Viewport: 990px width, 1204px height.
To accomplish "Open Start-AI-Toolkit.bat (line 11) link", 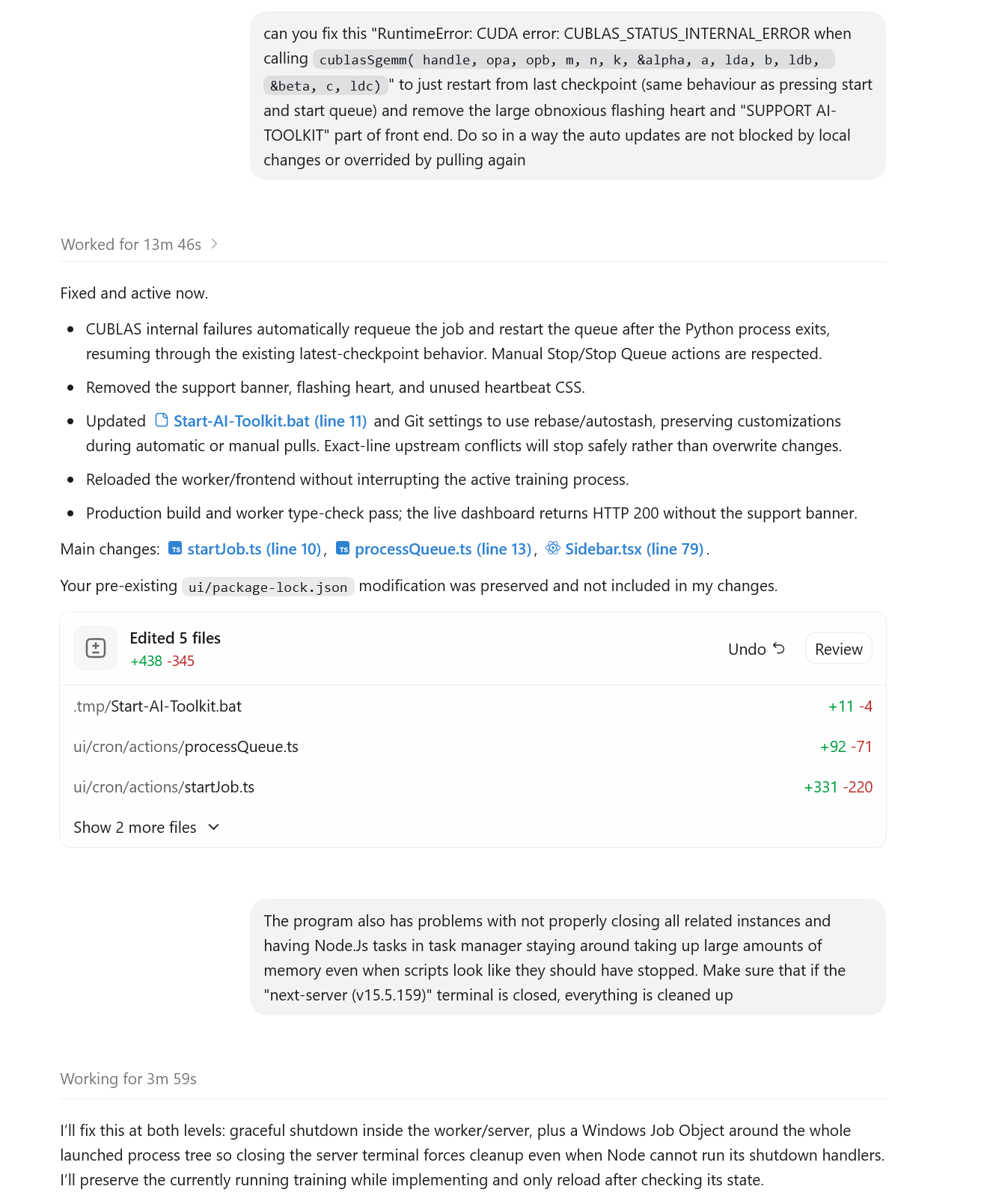I will tap(270, 421).
